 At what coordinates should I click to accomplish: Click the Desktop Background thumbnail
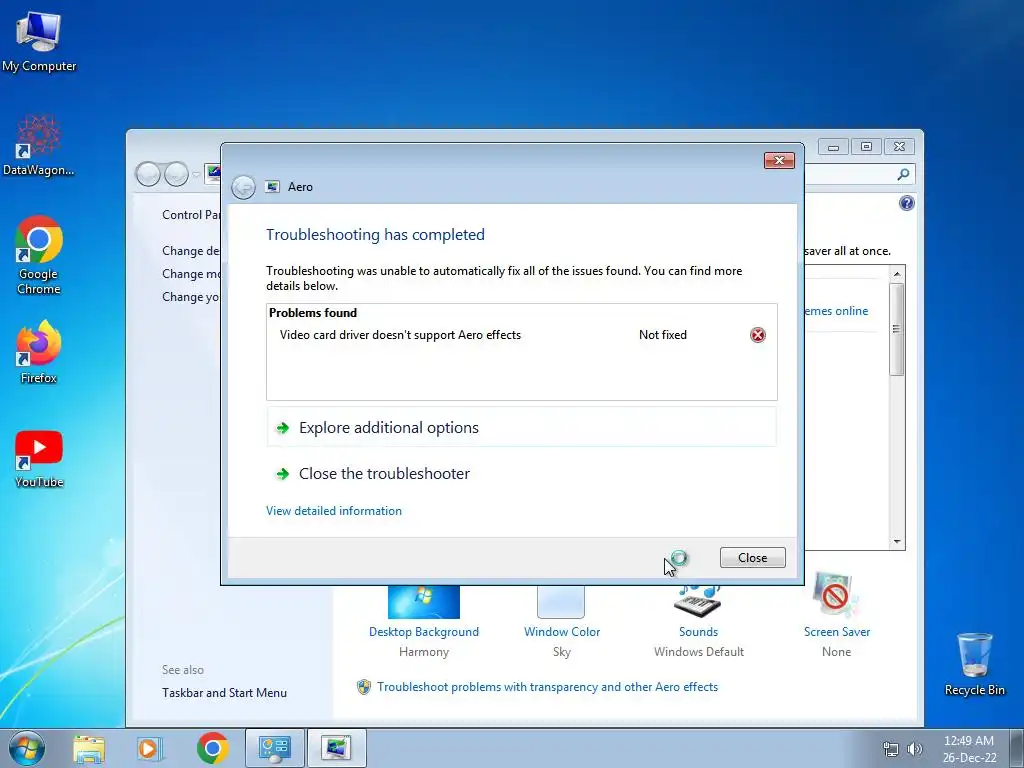(x=424, y=602)
